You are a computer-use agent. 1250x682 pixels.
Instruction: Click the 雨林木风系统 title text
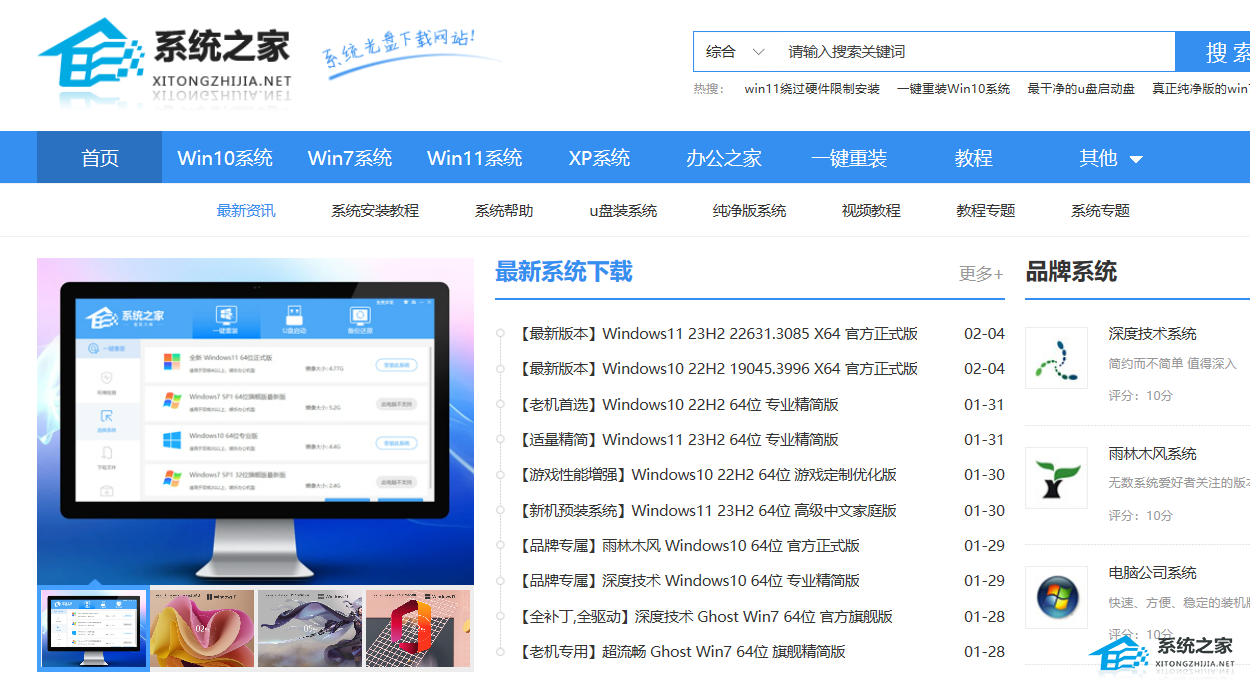click(x=1152, y=454)
